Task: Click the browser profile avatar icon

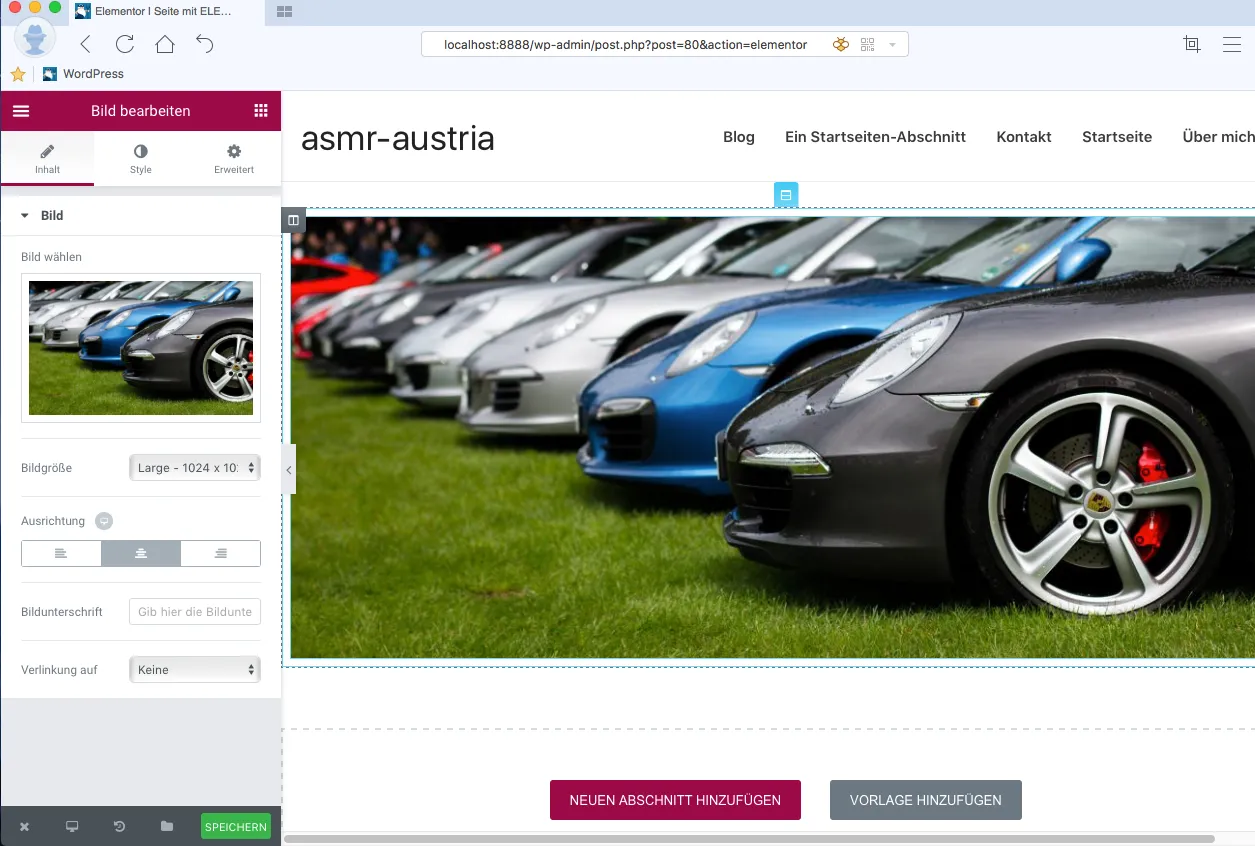Action: point(36,37)
